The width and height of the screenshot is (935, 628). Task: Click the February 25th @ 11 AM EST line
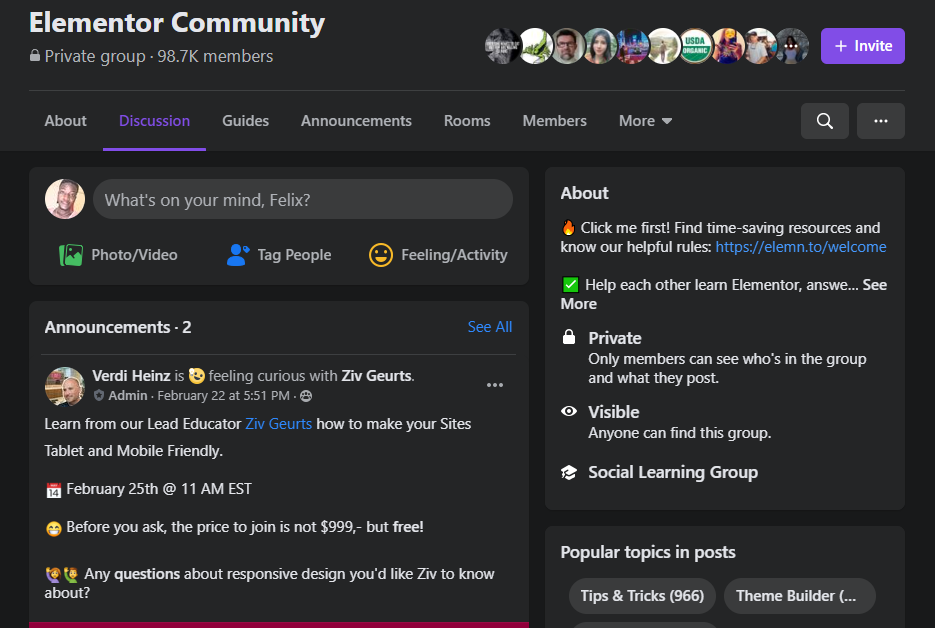point(159,489)
